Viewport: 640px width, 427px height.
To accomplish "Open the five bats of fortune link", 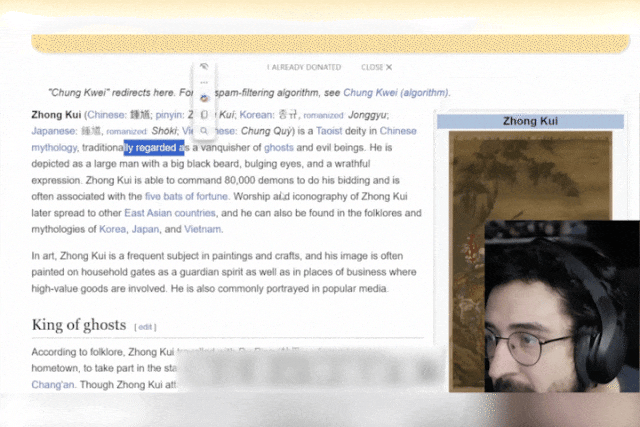I will click(x=186, y=196).
